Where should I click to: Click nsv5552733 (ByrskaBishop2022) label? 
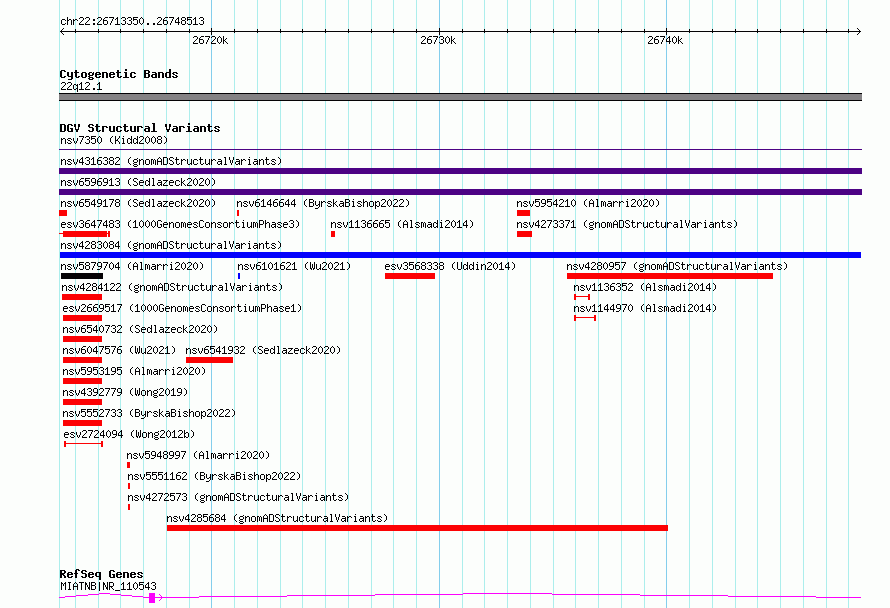tap(149, 413)
